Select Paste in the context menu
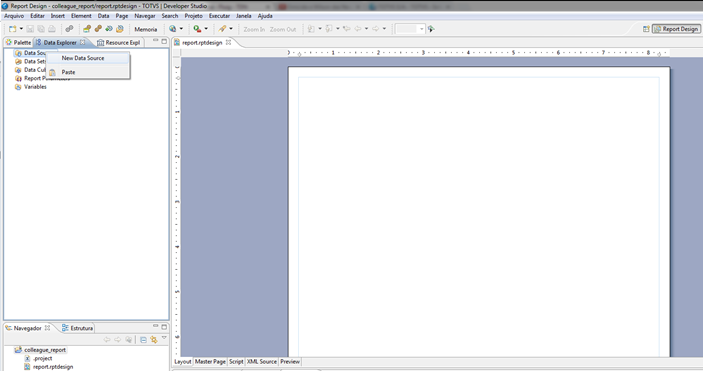This screenshot has width=703, height=371. point(68,72)
